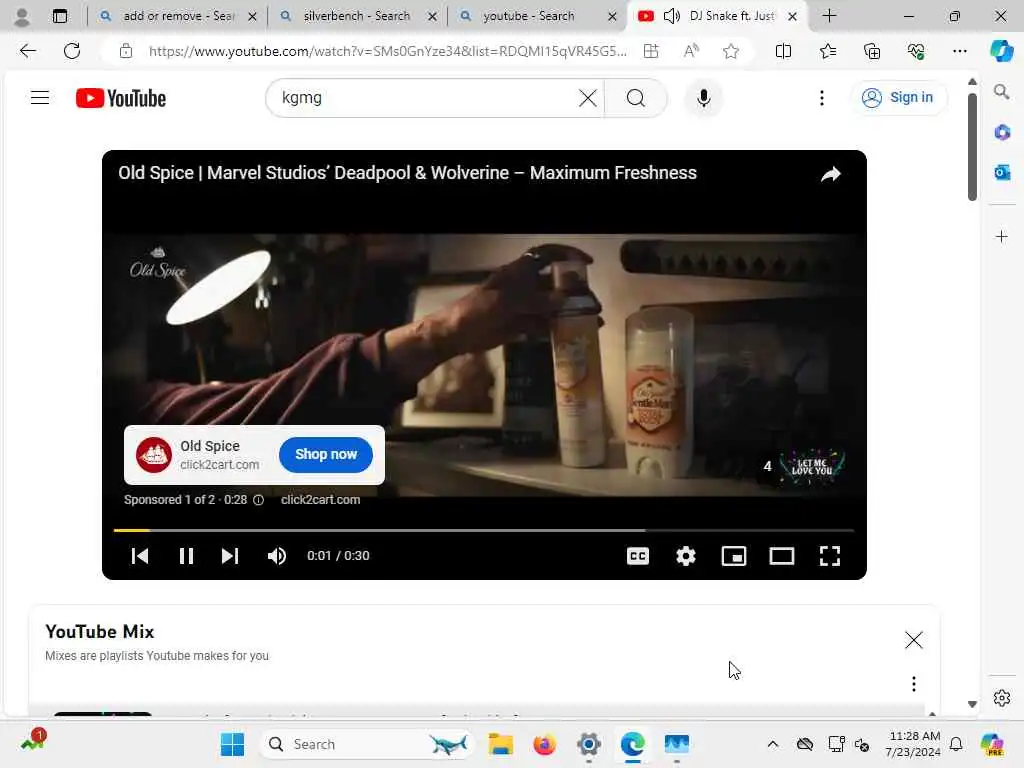Open Browser essentials heart icon
The height and width of the screenshot is (768, 1024).
click(916, 51)
